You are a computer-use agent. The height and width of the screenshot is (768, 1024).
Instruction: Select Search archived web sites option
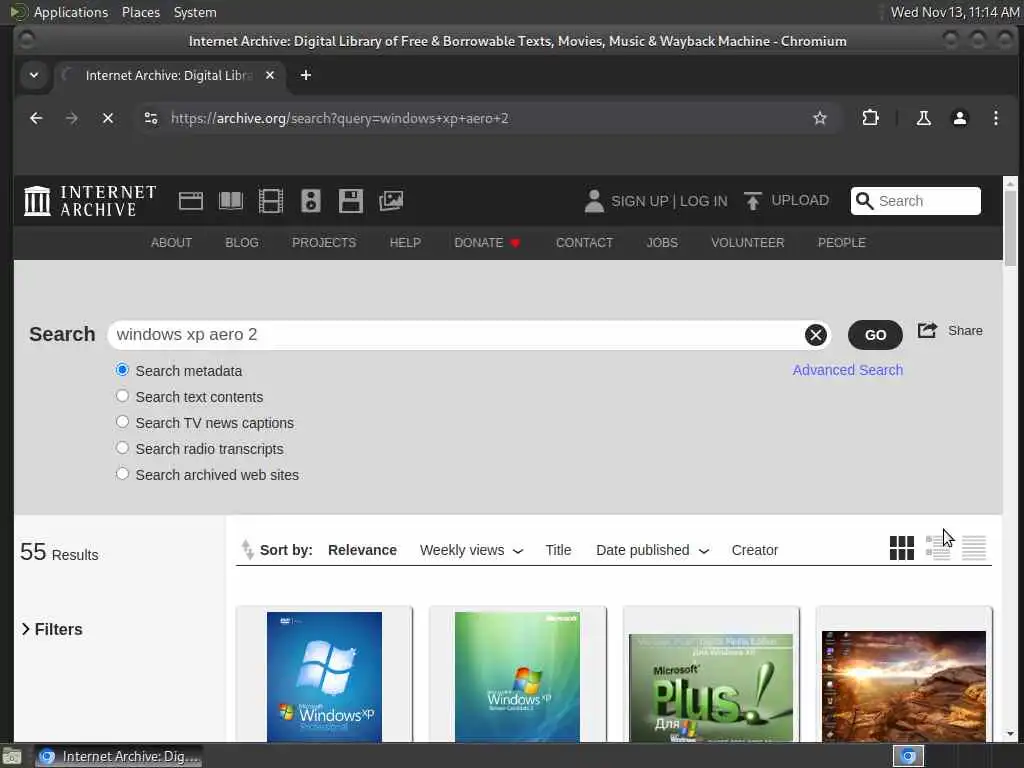(122, 474)
